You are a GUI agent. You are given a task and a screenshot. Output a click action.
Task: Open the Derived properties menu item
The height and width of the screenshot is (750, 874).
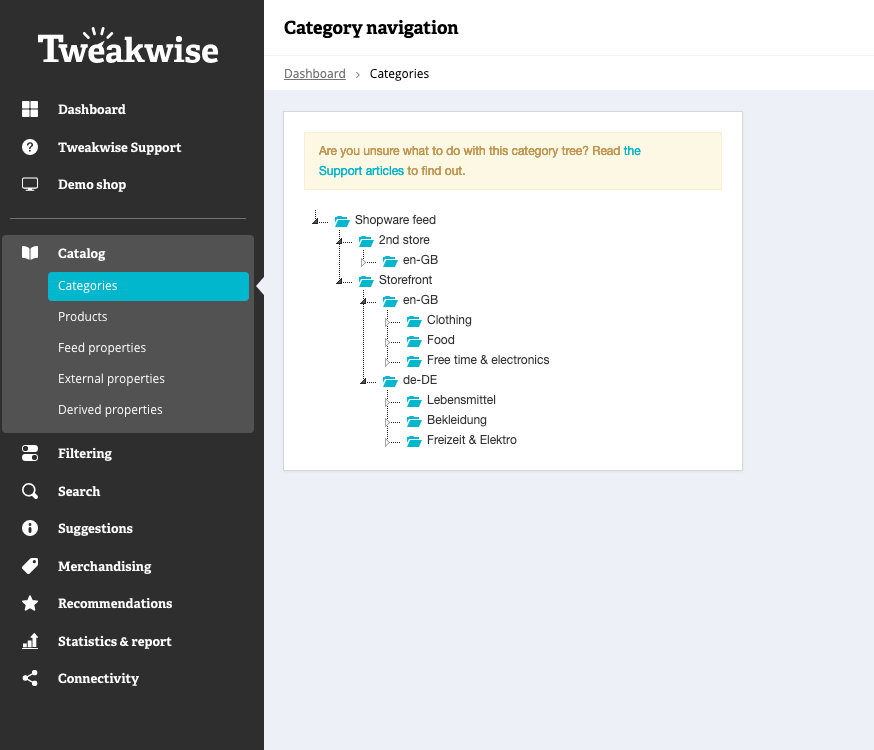click(110, 410)
